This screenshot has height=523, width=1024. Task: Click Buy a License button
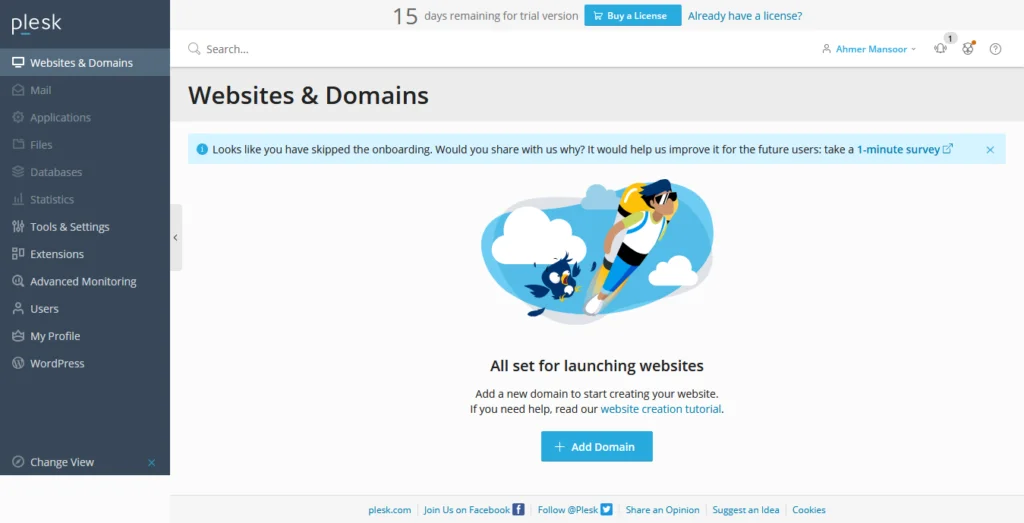coord(633,16)
